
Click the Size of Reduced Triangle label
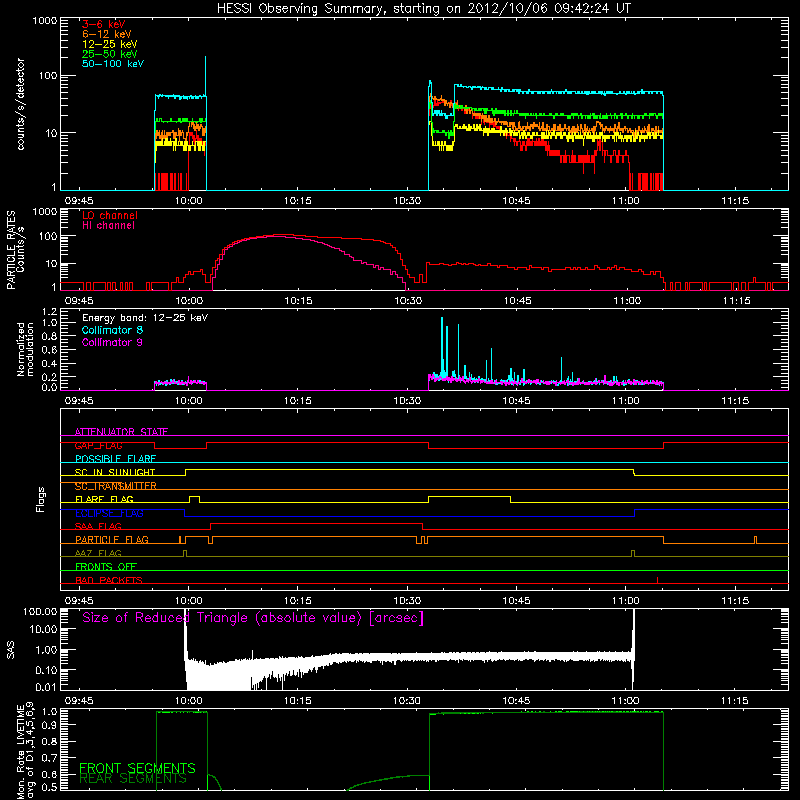253,618
